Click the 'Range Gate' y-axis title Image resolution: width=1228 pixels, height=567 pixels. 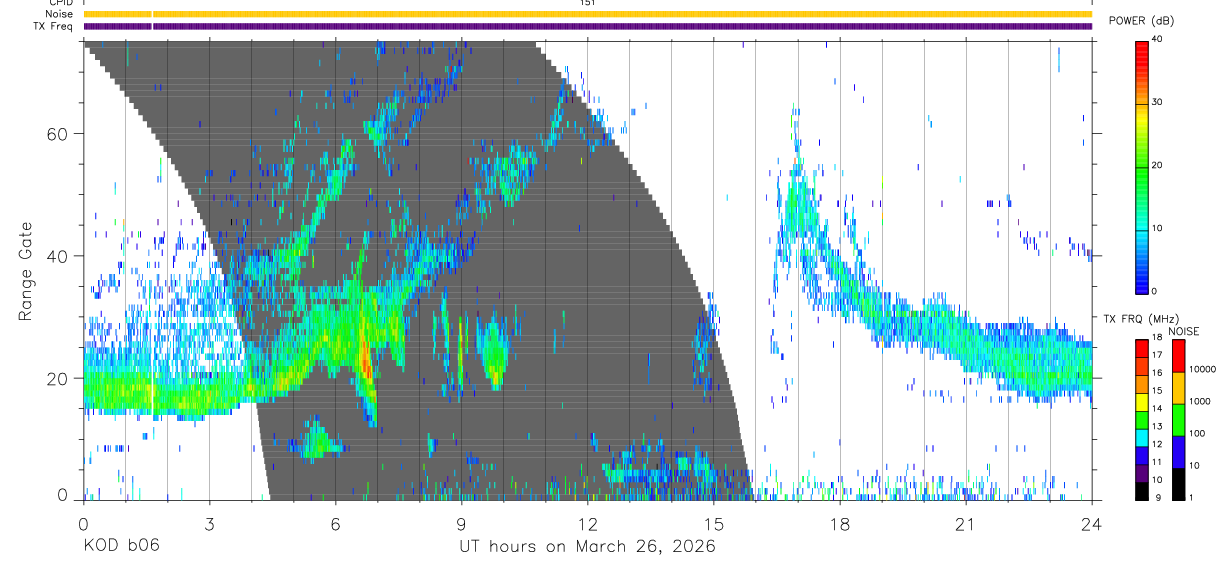[26, 270]
